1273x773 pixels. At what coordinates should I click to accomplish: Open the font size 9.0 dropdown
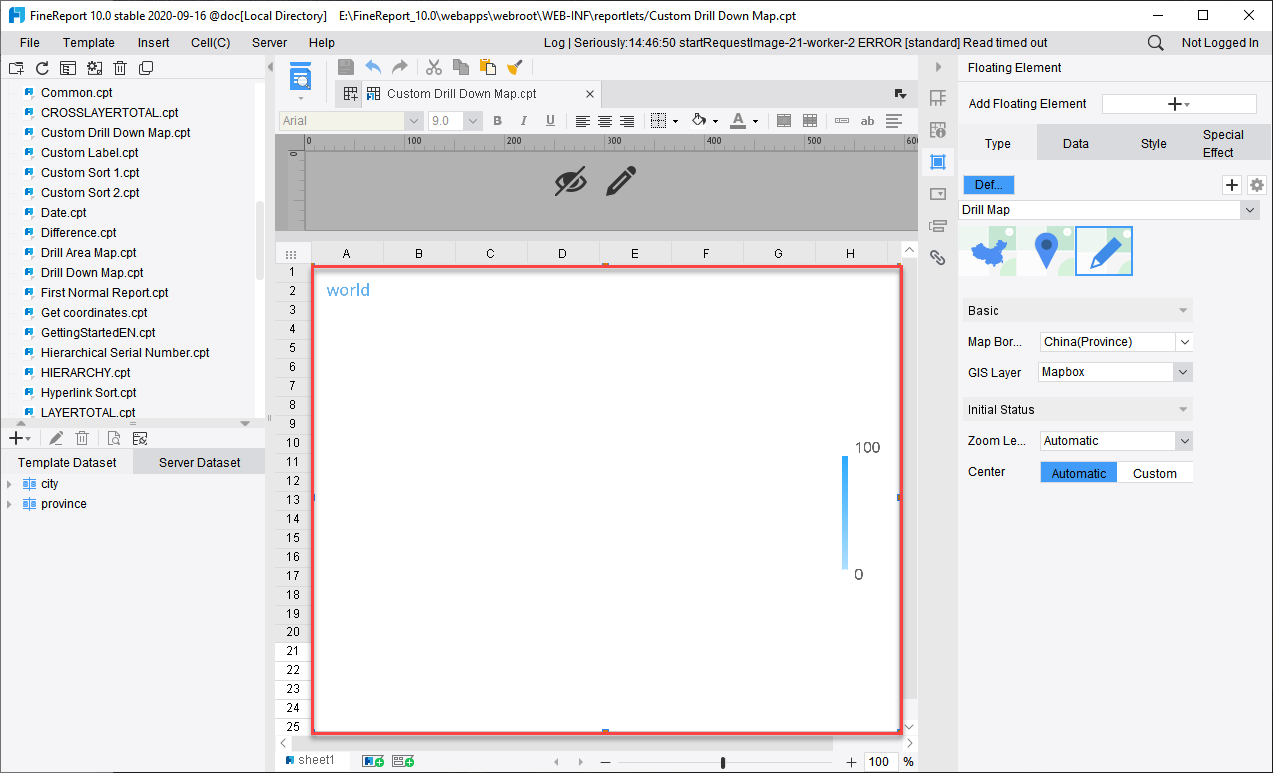pos(455,121)
